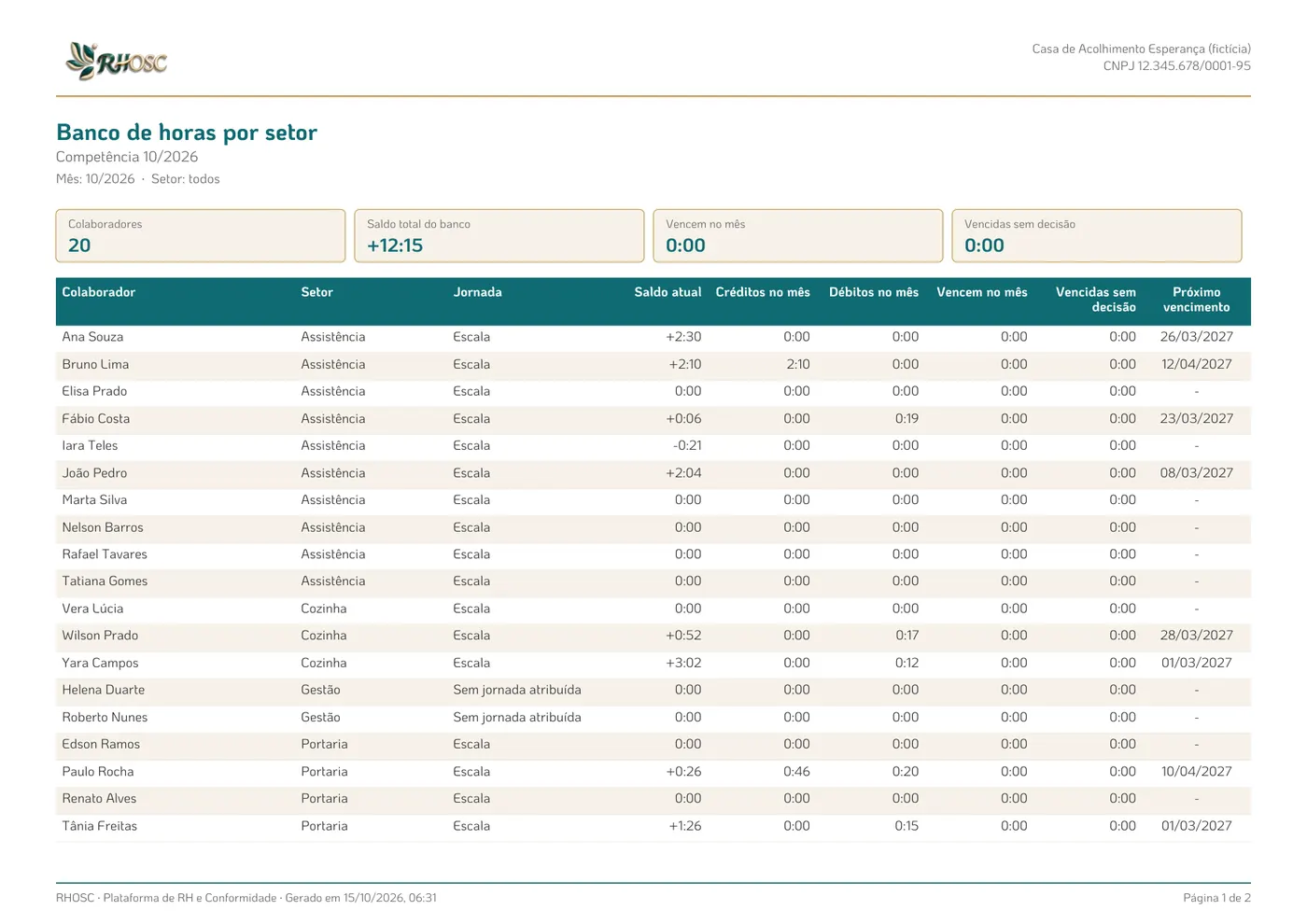1307x924 pixels.
Task: Click the 'Vencidas sem decisão' column header
Action: pos(1096,300)
